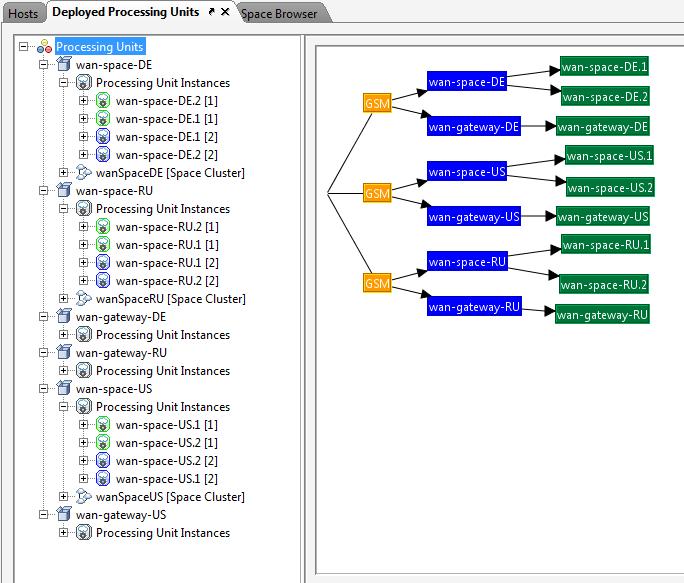The width and height of the screenshot is (684, 583).
Task: Click the orange GSM node linked to wan-space-DE
Action: [x=376, y=102]
